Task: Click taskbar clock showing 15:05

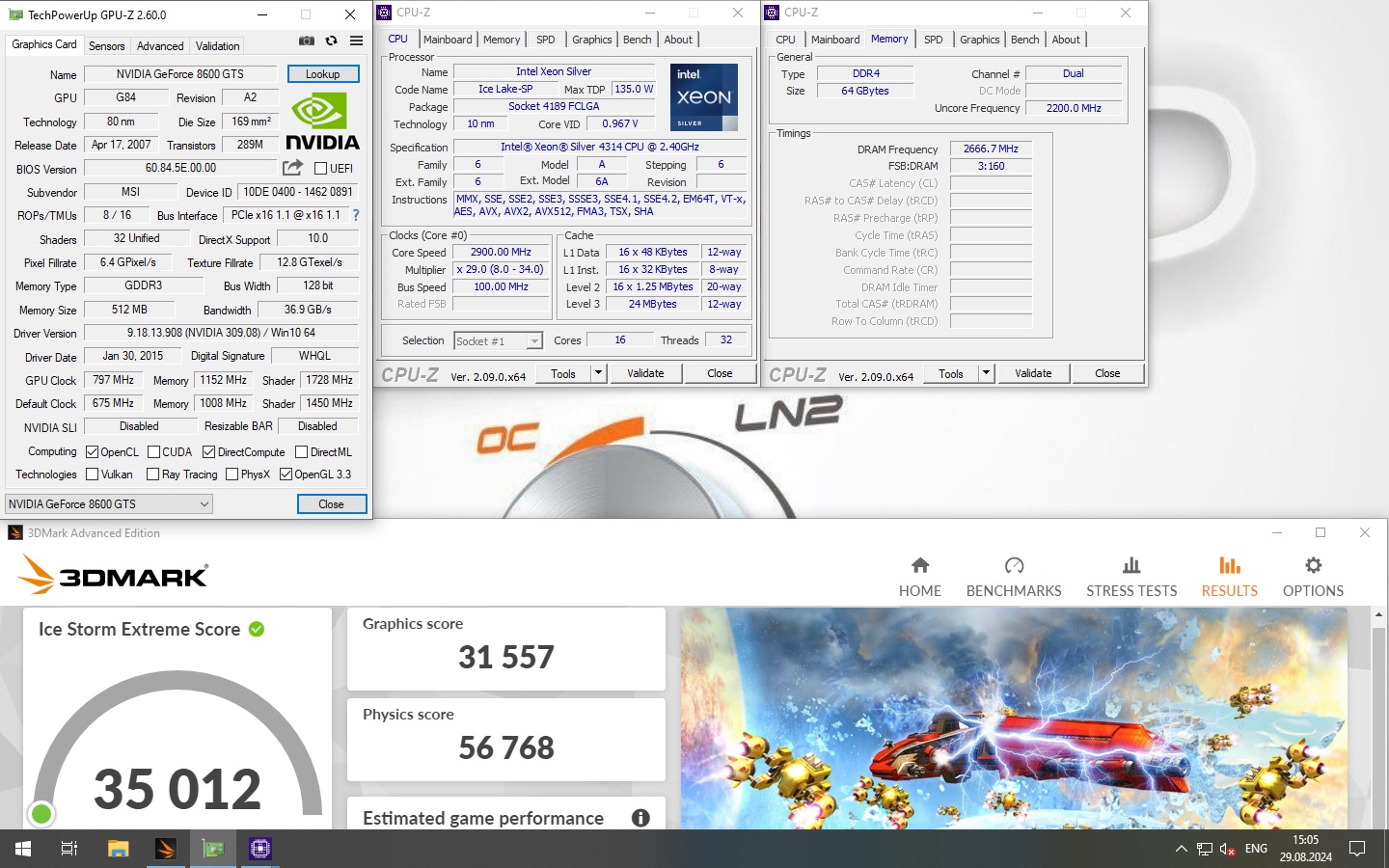Action: pos(1306,849)
